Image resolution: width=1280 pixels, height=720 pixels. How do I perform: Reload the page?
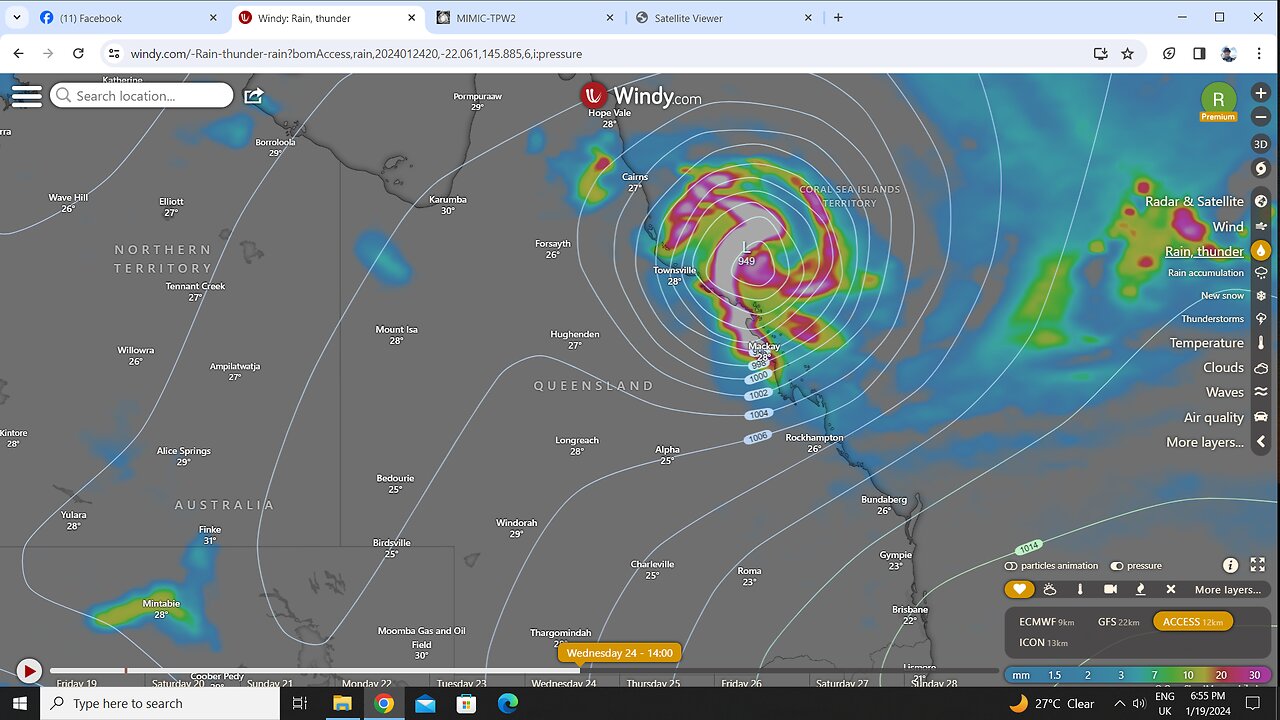click(x=78, y=54)
